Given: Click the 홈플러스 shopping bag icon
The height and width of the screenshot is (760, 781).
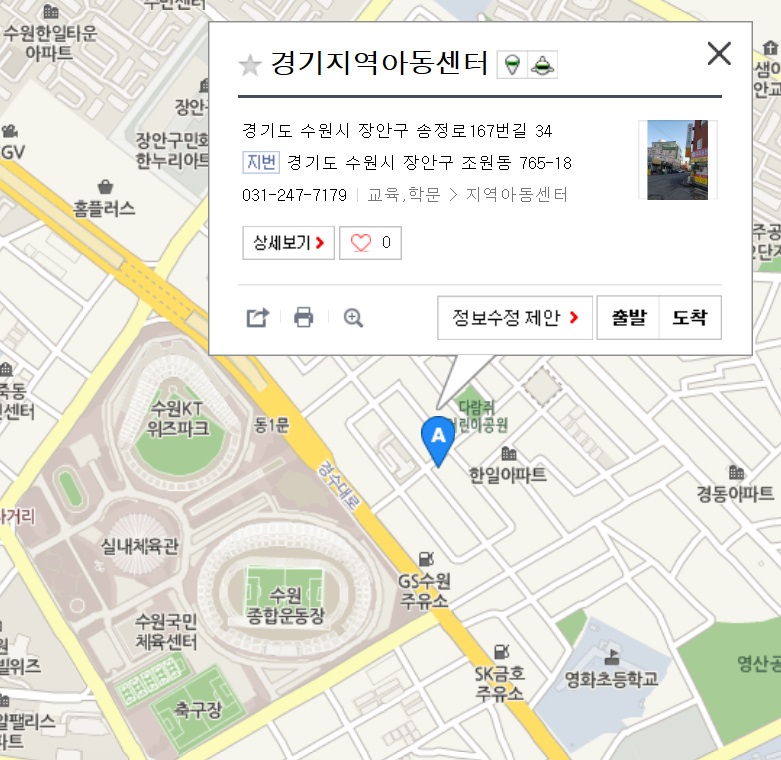Looking at the screenshot, I should point(105,187).
